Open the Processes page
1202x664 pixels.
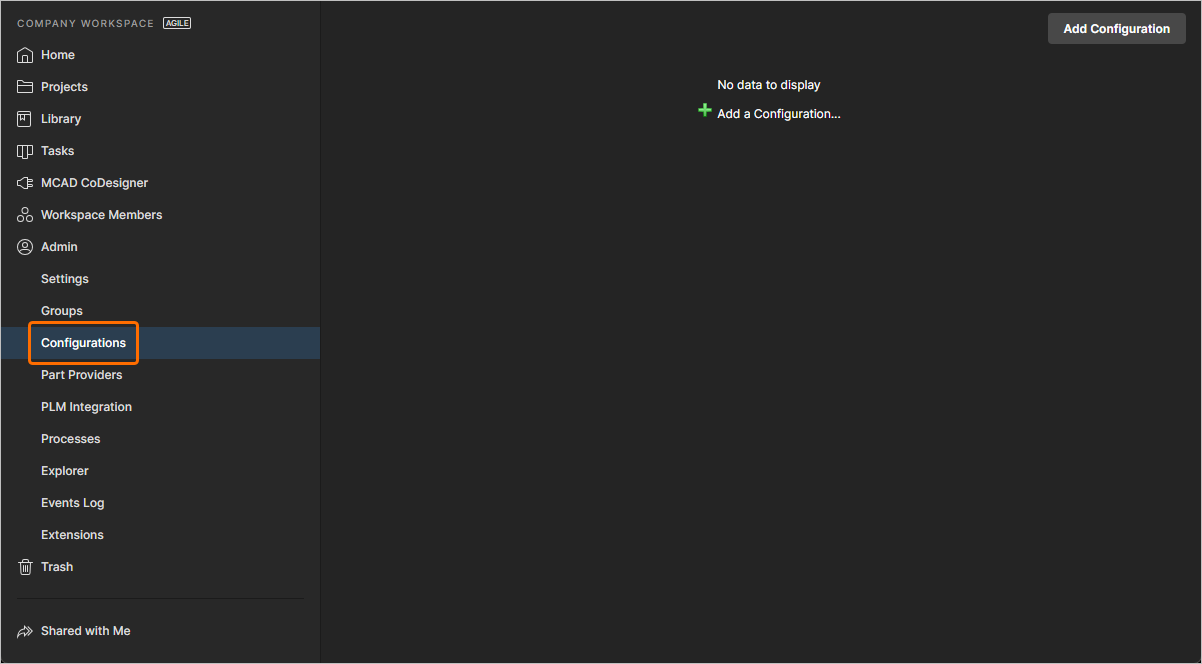(70, 439)
